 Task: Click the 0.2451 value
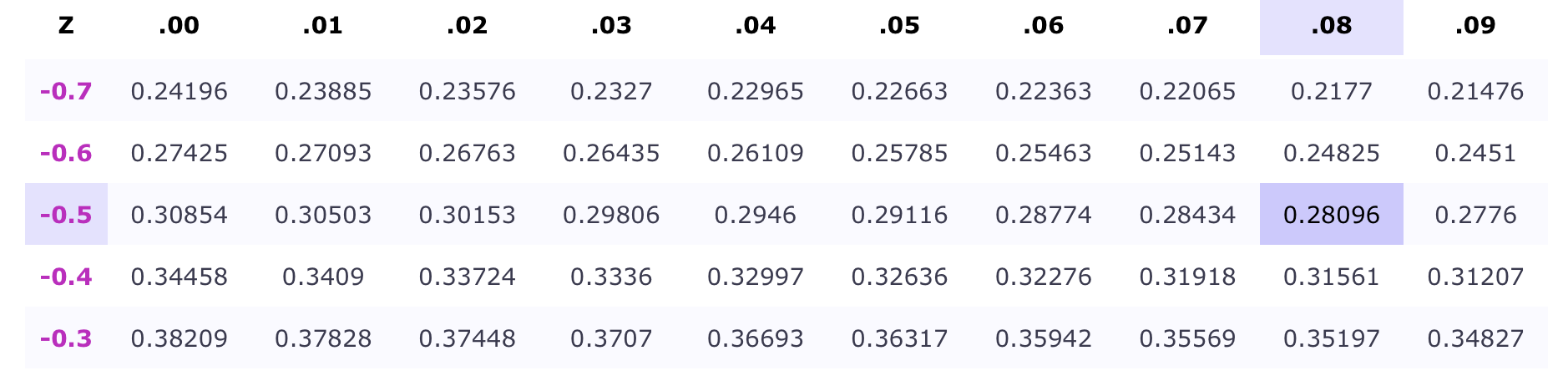pyautogui.click(x=1475, y=153)
